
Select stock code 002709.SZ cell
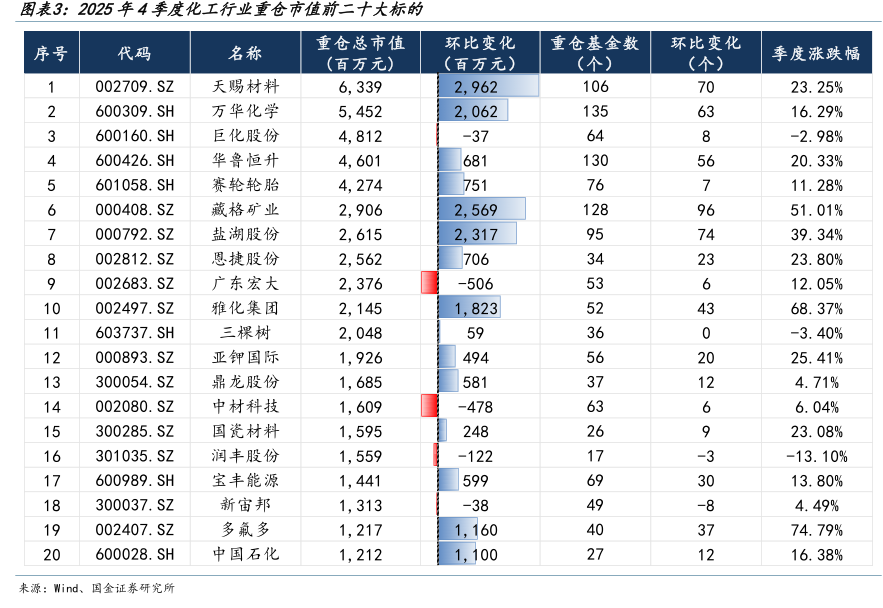pyautogui.click(x=134, y=87)
